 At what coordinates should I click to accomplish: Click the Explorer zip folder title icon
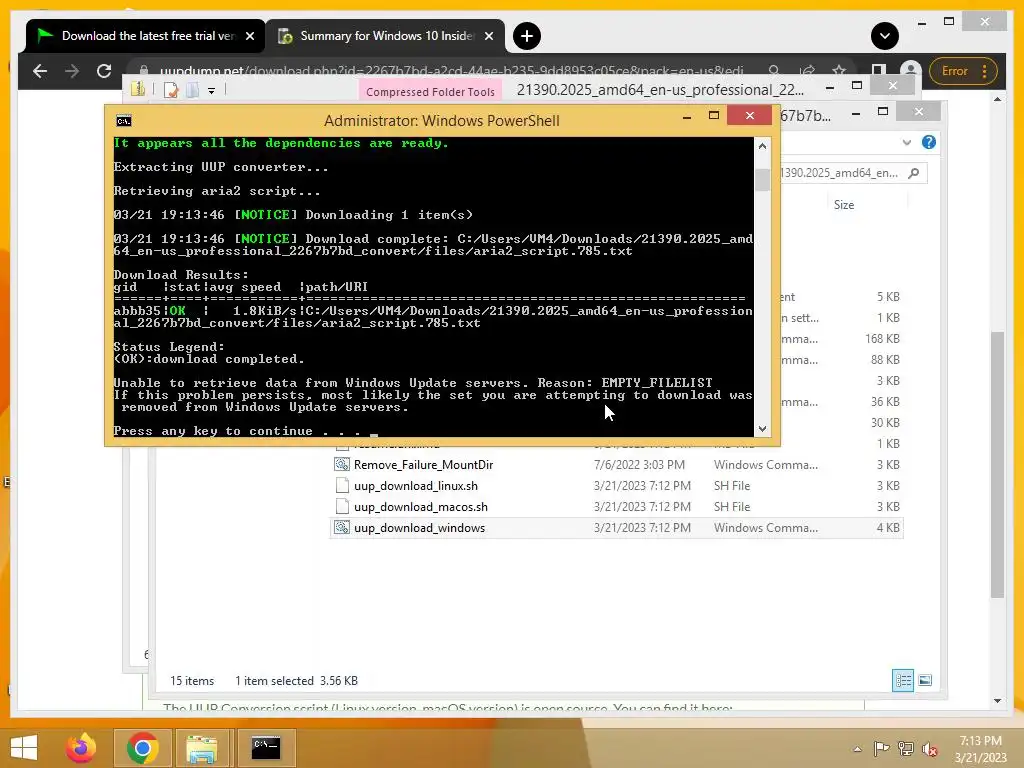[138, 89]
